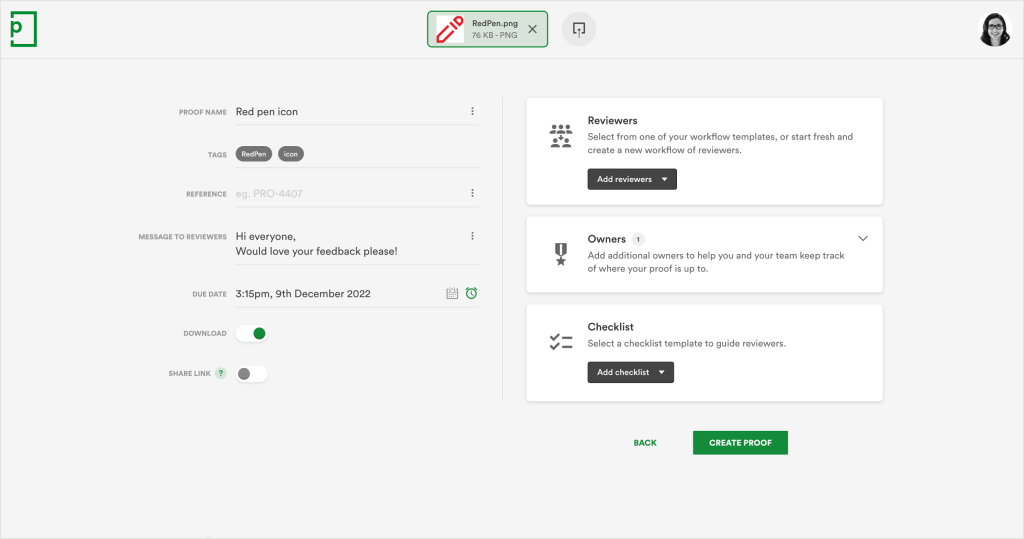This screenshot has height=539, width=1024.
Task: Open the proof name options menu
Action: [472, 111]
